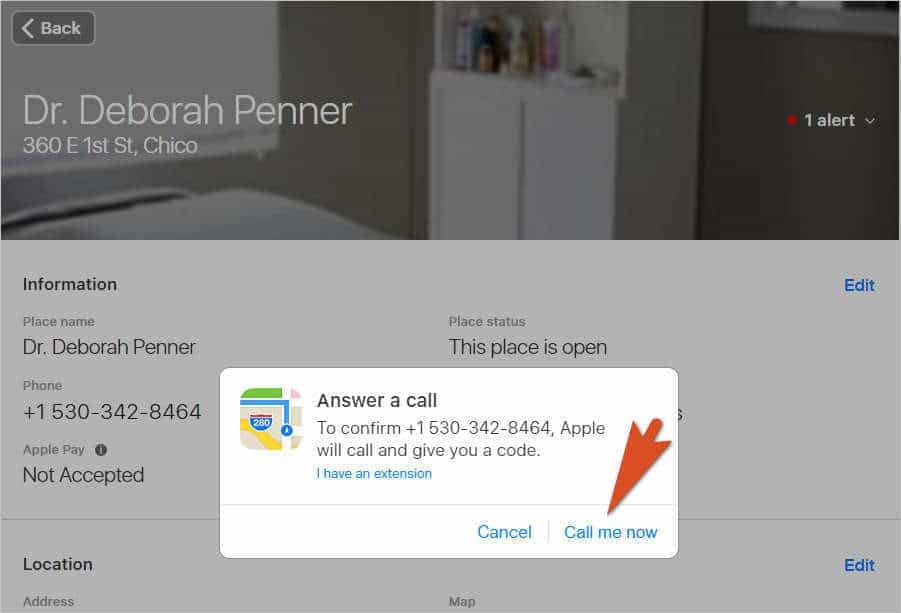Go Back to previous page
901x613 pixels.
[x=53, y=28]
